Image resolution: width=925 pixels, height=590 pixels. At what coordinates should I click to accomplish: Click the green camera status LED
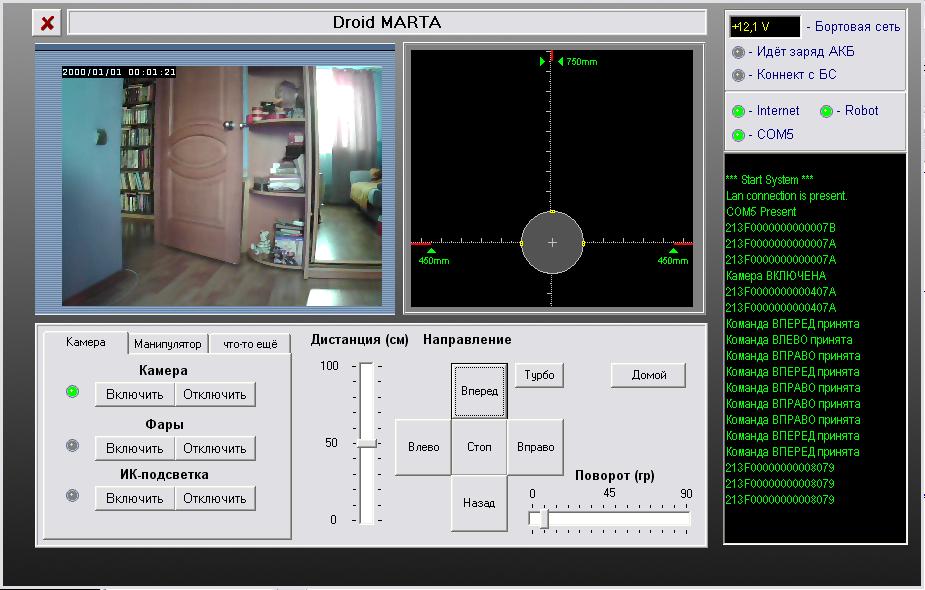pyautogui.click(x=72, y=392)
